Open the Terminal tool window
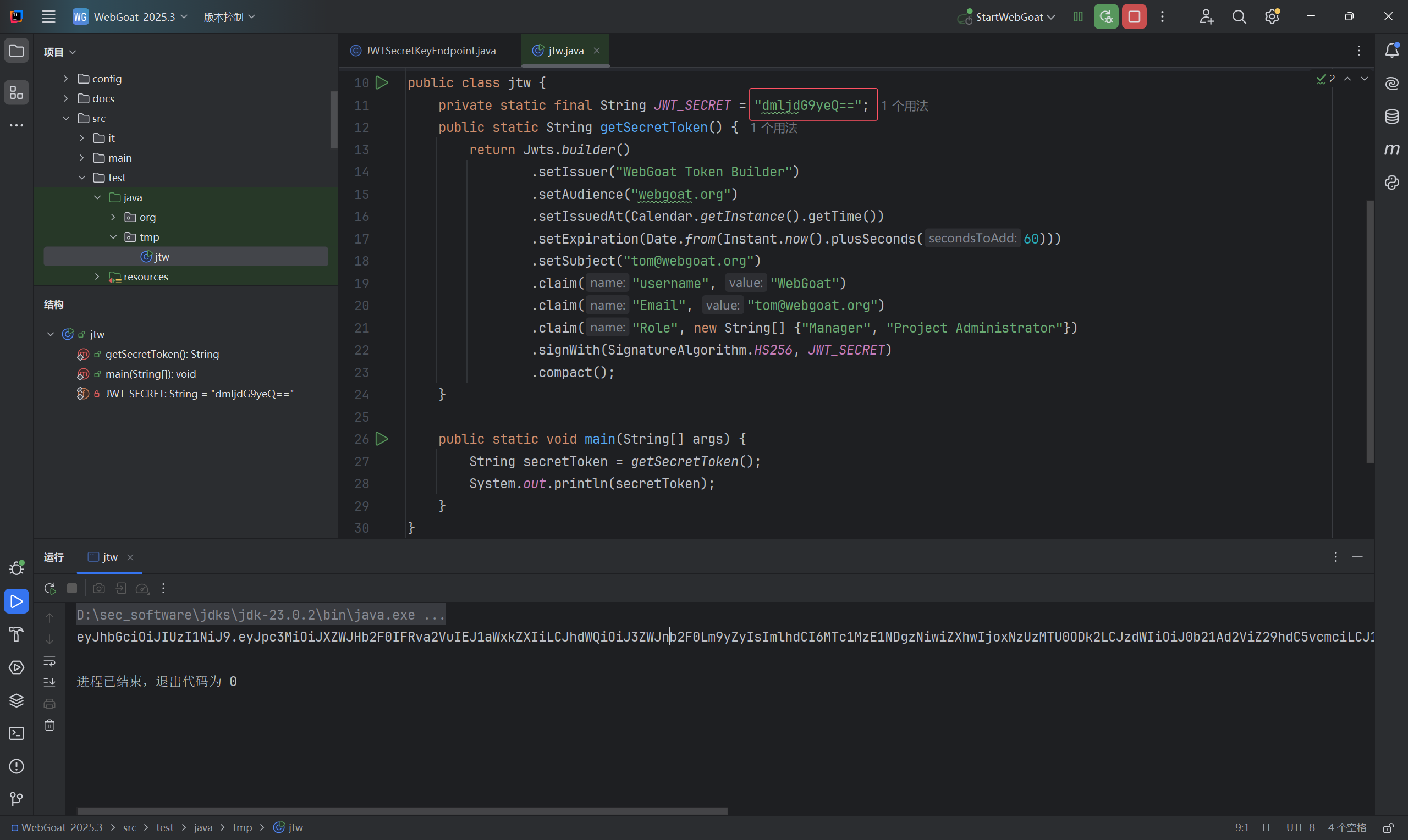 pos(16,733)
